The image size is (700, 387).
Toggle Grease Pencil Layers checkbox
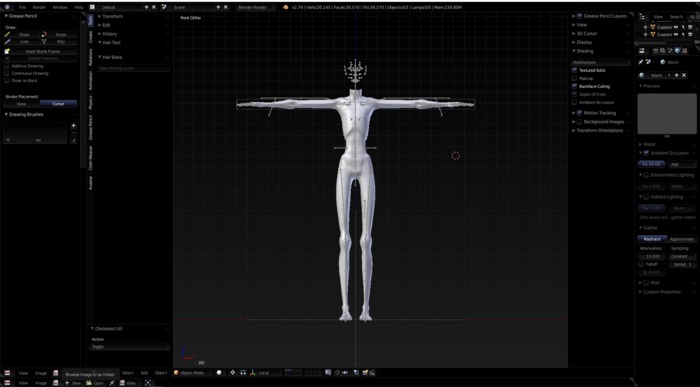579,16
